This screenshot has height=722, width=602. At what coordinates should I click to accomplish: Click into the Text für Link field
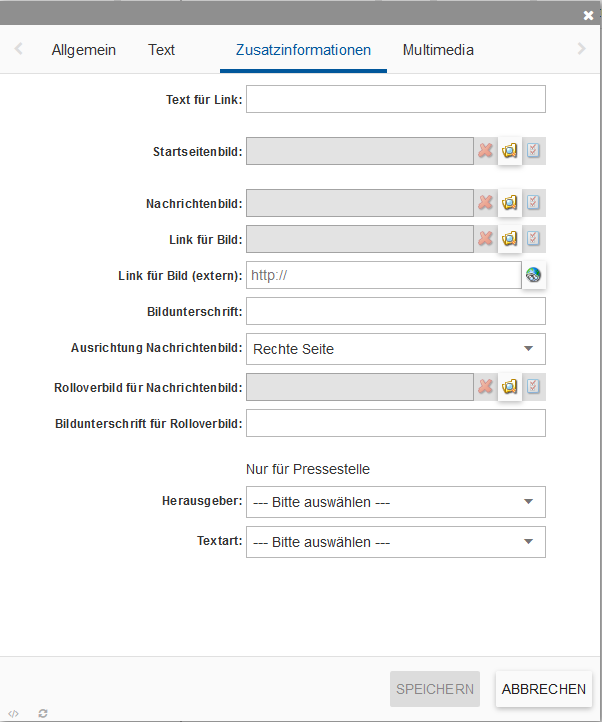[396, 99]
